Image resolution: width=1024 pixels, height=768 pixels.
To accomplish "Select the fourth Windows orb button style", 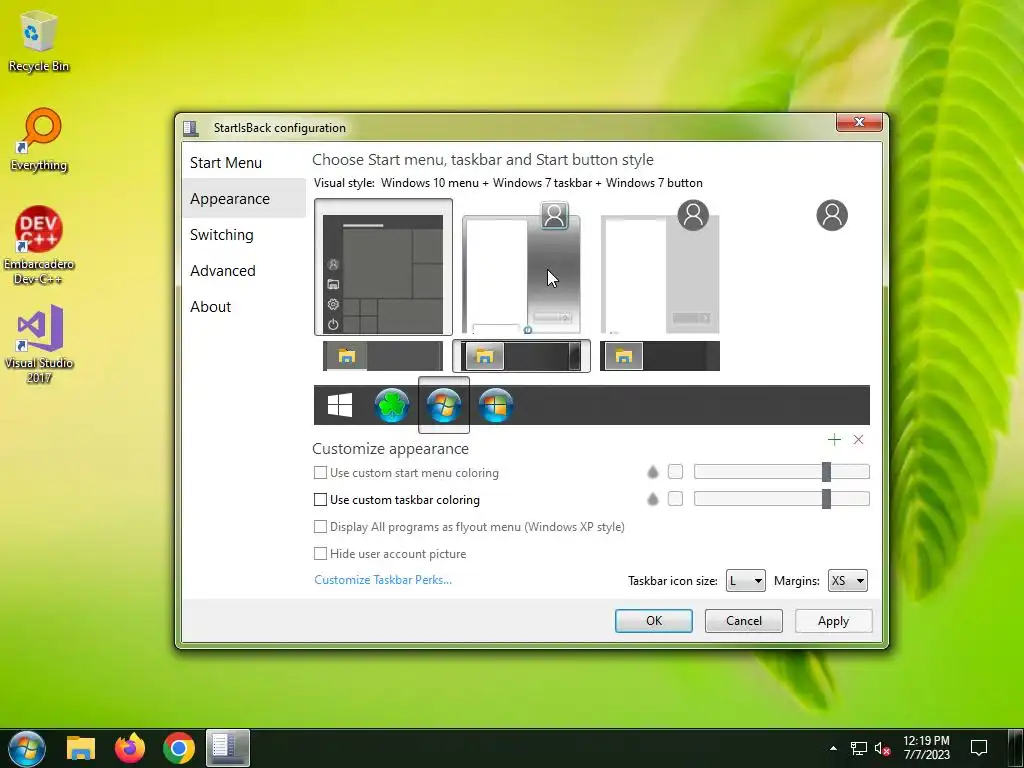I will [x=496, y=405].
